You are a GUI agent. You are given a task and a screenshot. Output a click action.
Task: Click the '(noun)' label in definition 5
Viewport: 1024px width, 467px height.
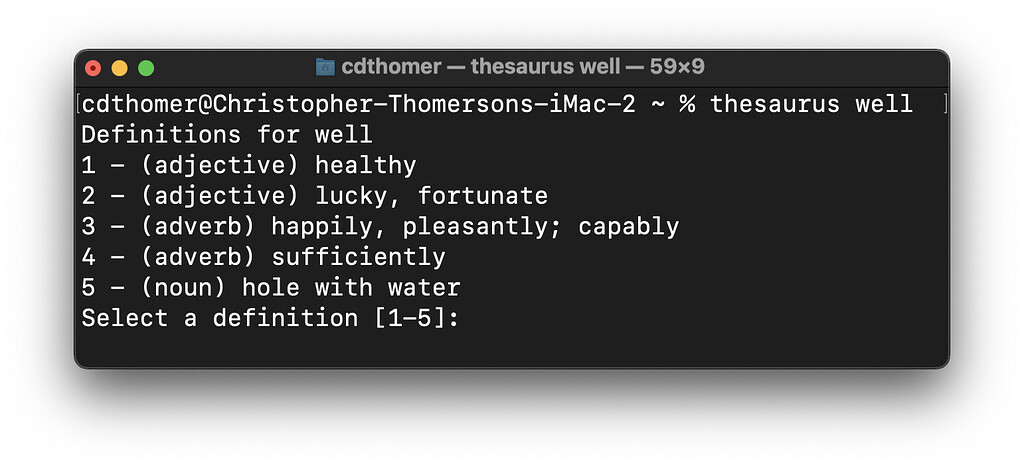(x=187, y=288)
